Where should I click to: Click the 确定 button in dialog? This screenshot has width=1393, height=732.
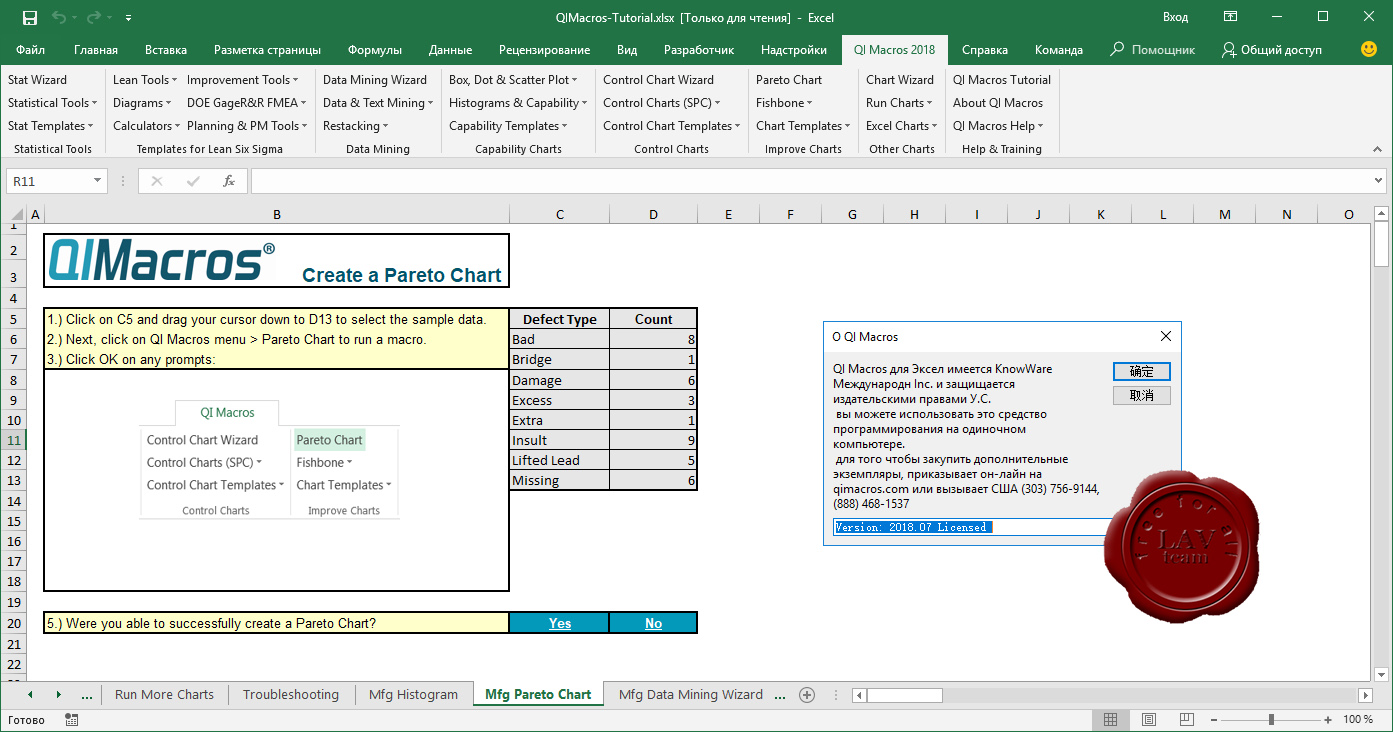pyautogui.click(x=1141, y=371)
